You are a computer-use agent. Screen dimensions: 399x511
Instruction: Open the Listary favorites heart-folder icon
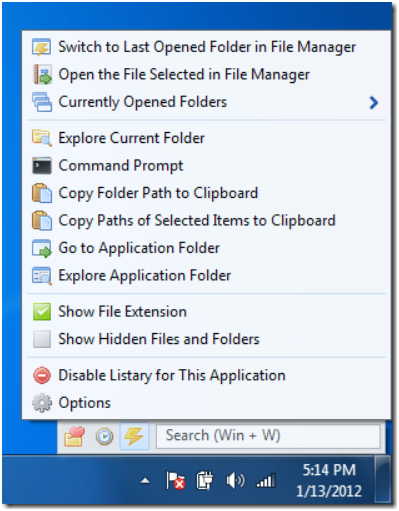75,436
